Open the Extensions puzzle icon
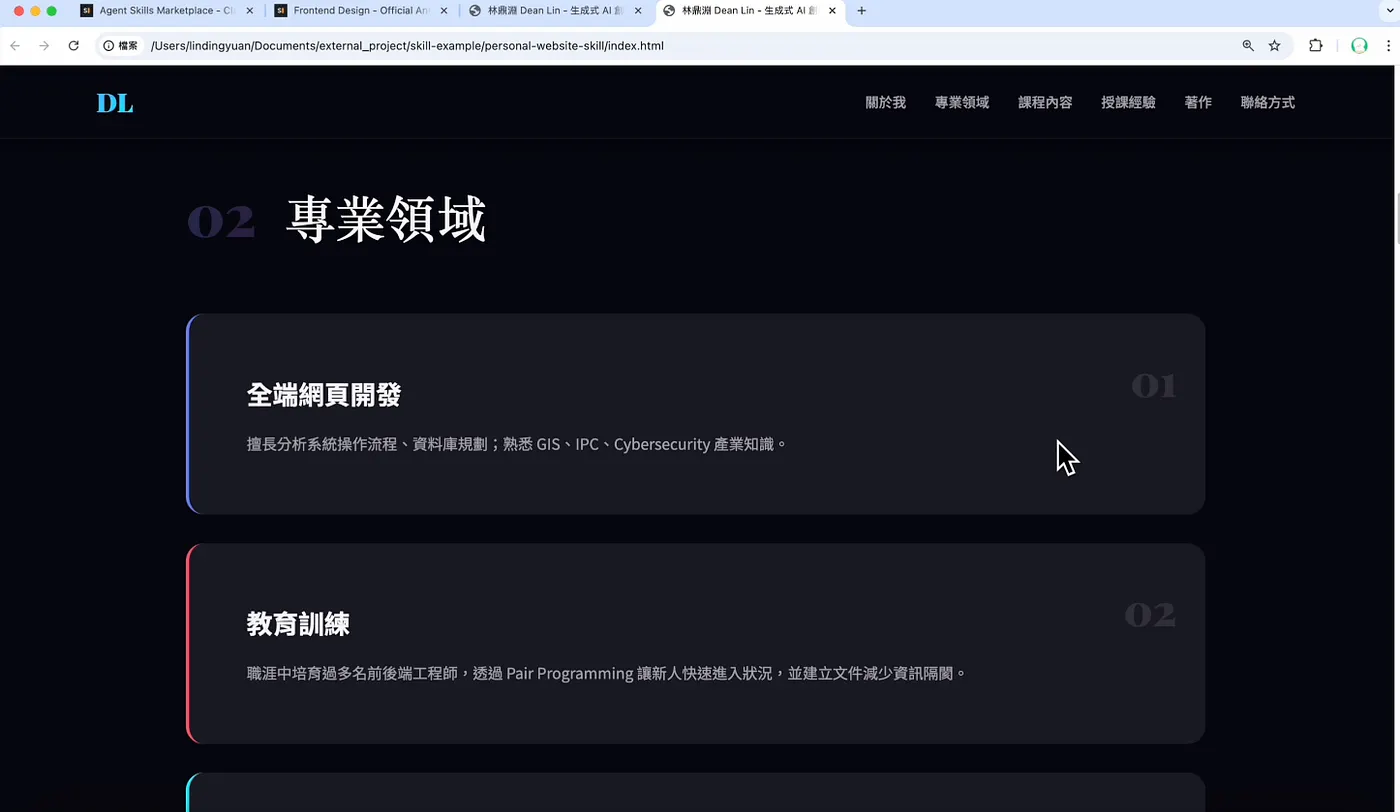Image resolution: width=1400 pixels, height=812 pixels. click(1316, 46)
